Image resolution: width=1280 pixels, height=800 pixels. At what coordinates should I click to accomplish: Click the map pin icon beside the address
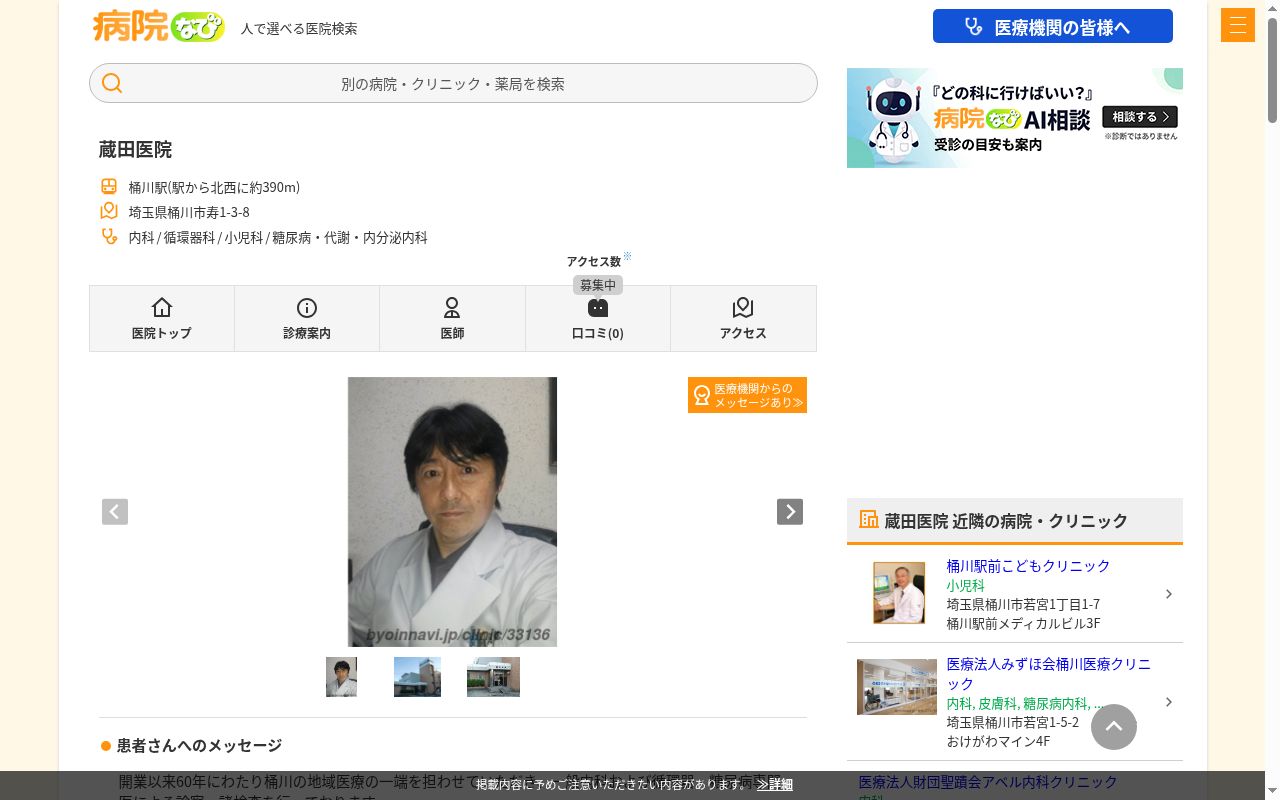(109, 211)
